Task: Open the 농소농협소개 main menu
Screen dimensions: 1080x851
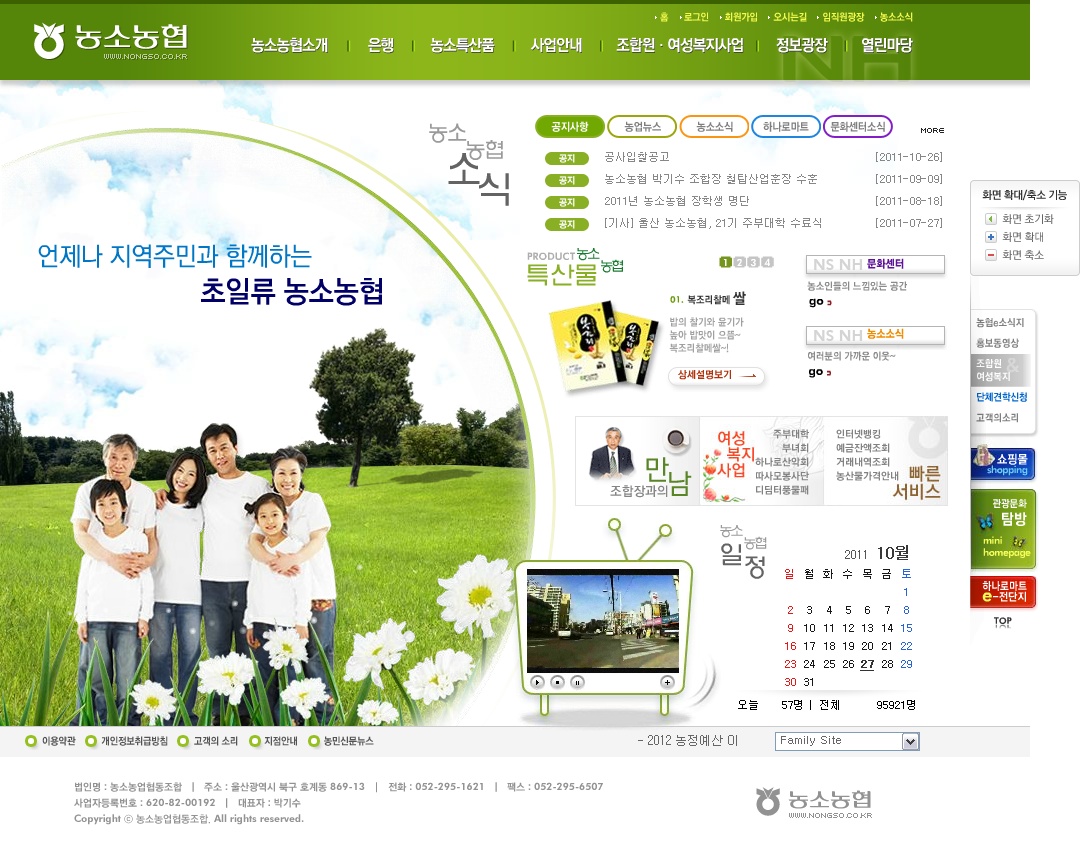Action: coord(289,45)
